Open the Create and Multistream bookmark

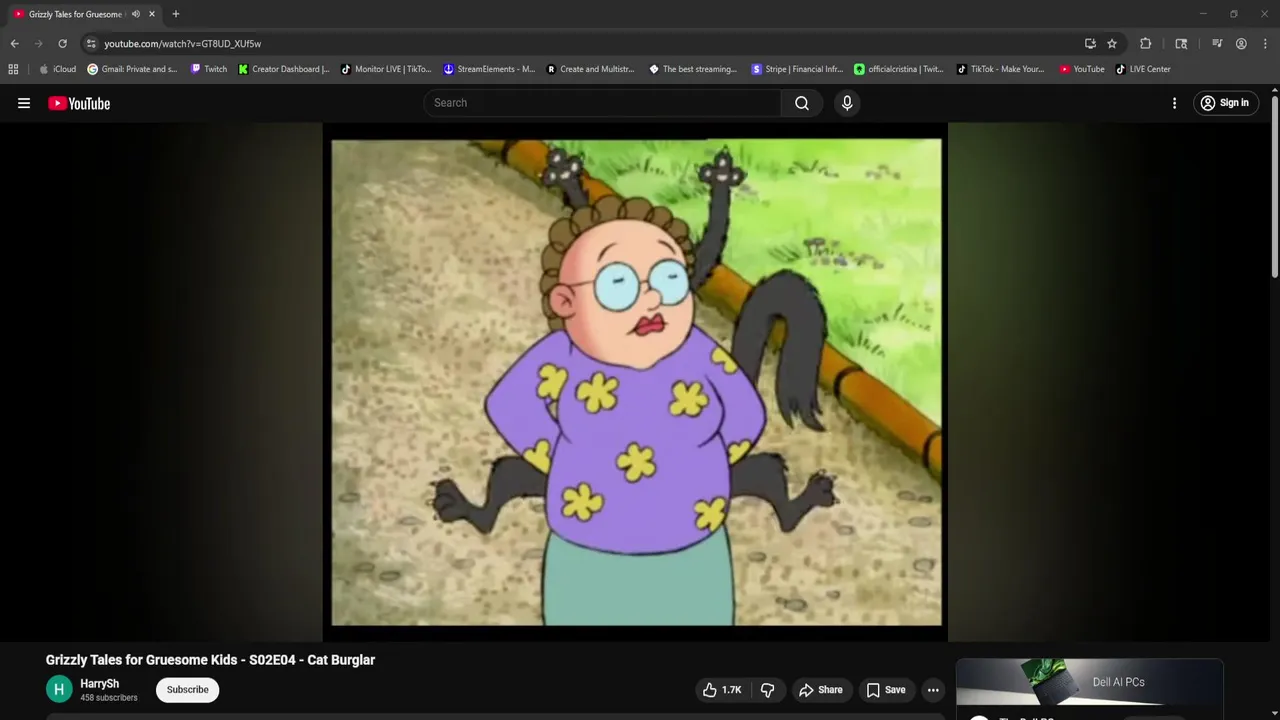coord(590,69)
